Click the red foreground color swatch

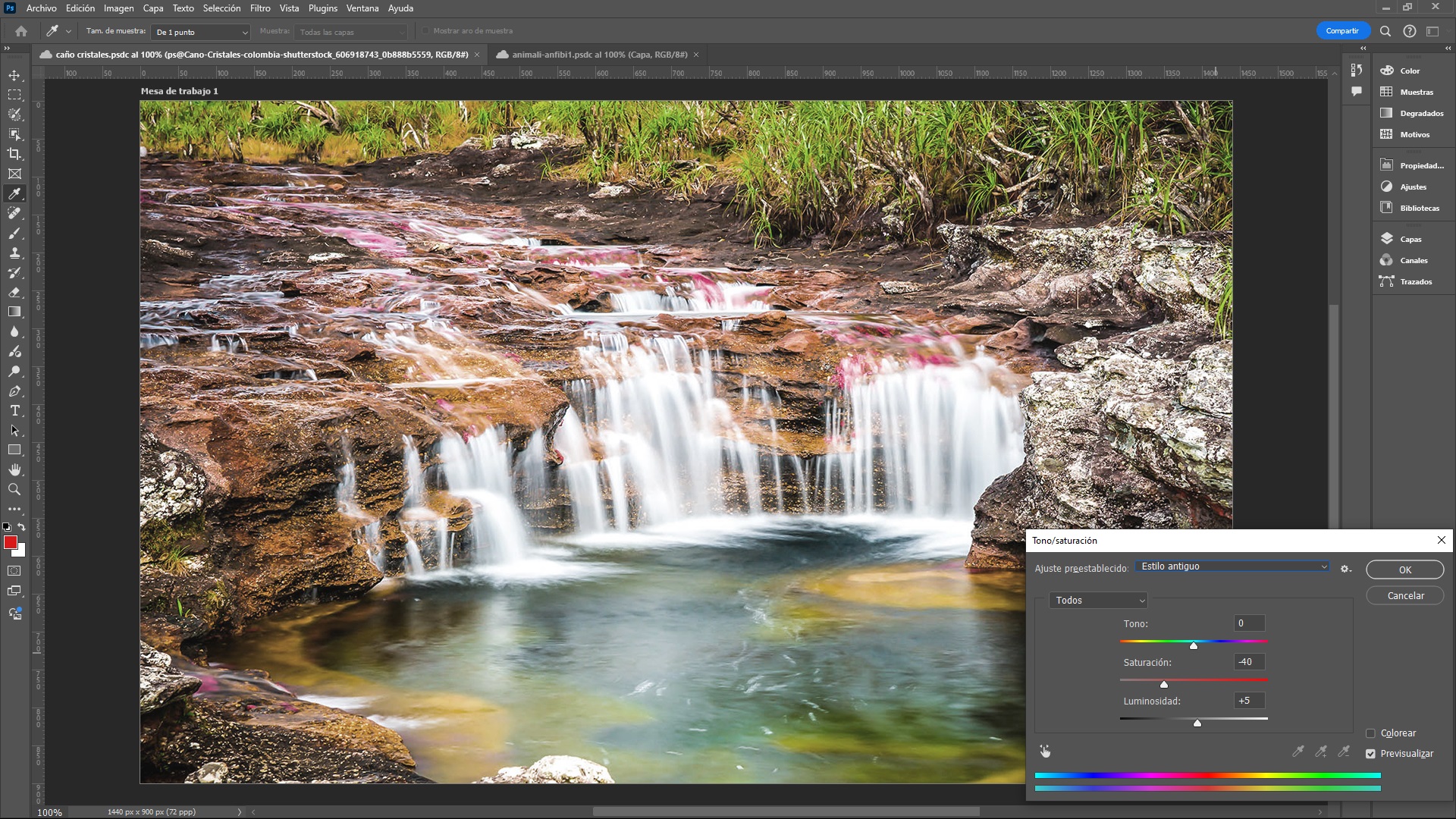(x=11, y=542)
